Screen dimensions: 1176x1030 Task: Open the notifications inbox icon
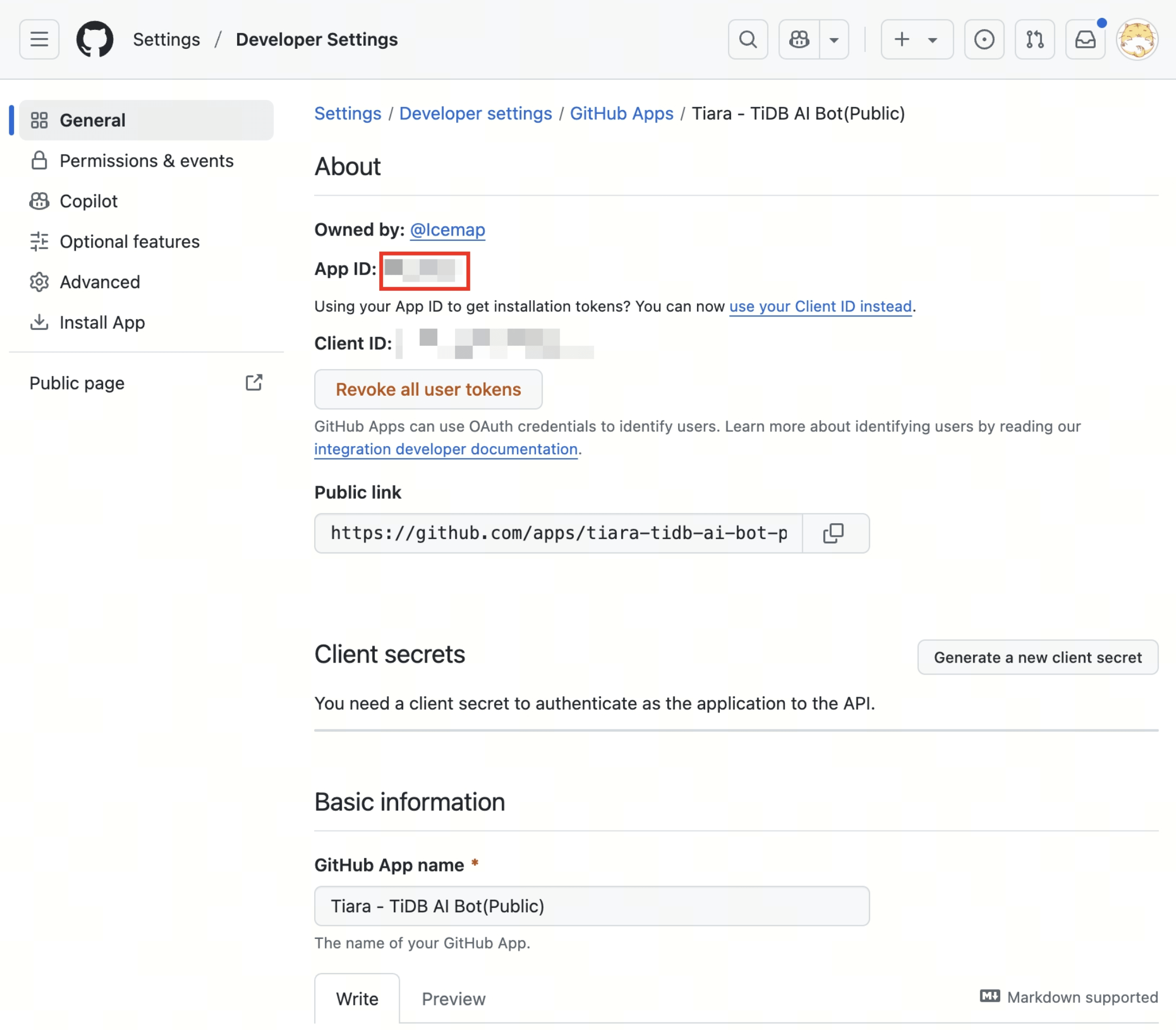[x=1085, y=39]
